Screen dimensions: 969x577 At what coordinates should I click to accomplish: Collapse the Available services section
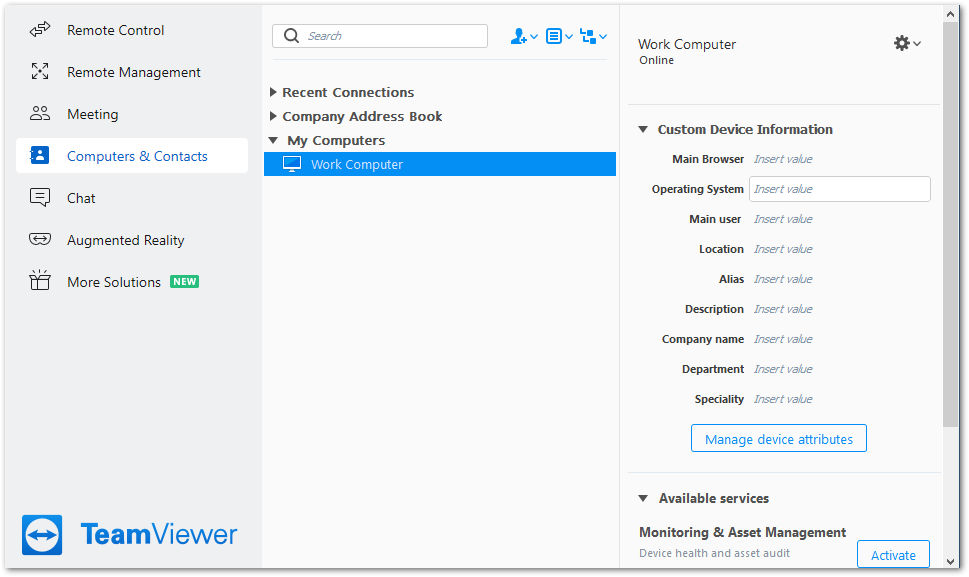[643, 498]
